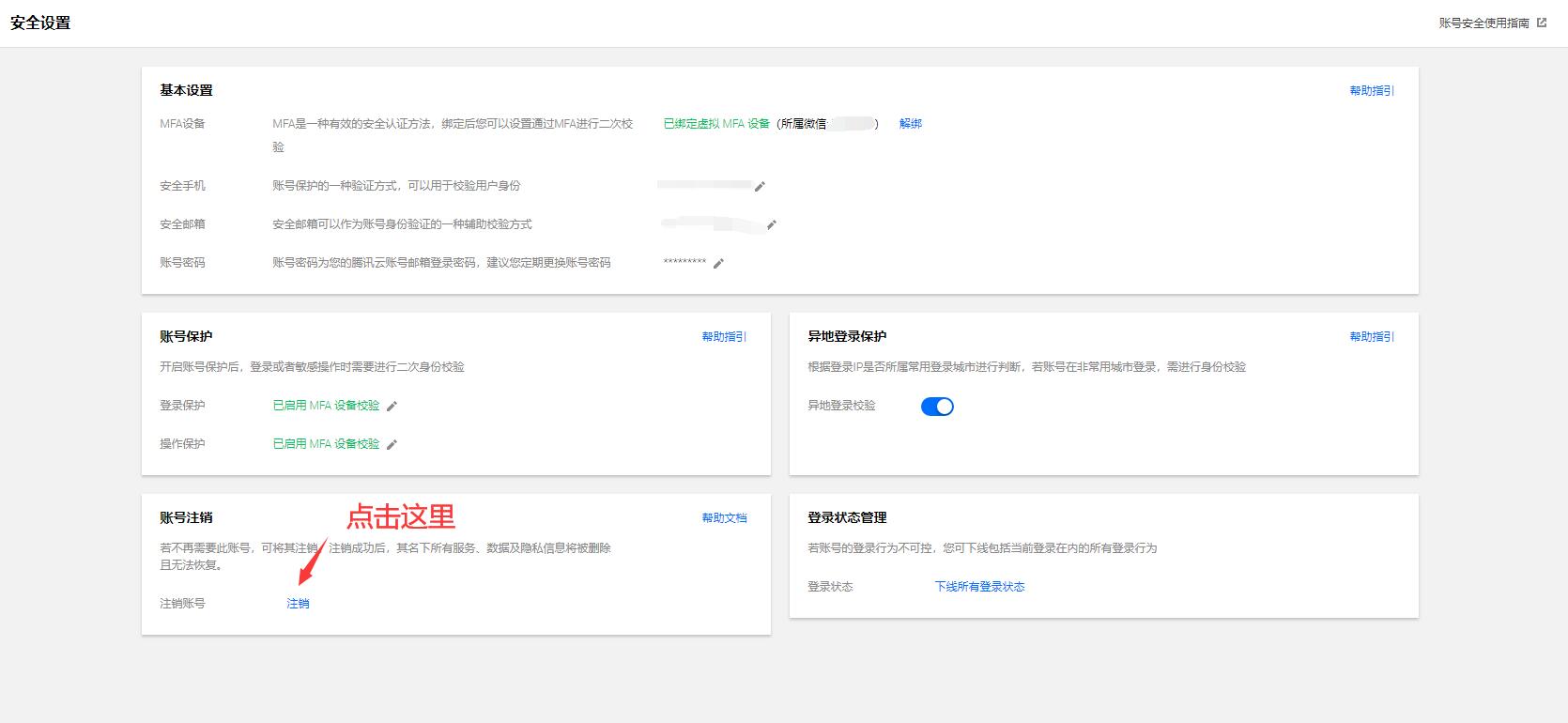
Task: Click the 操作保护 row label
Action: 182,443
